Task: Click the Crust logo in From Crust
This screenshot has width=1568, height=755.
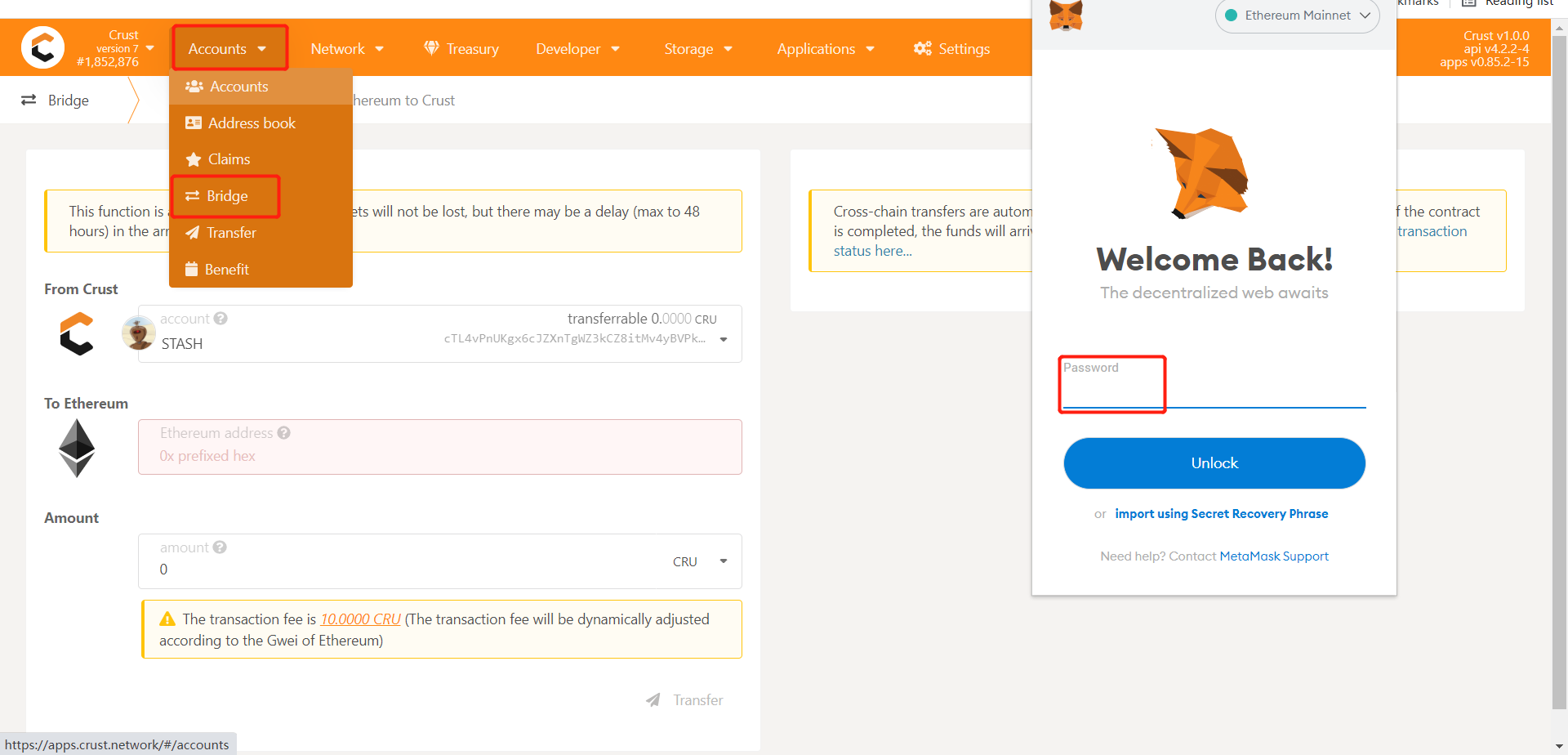Action: coord(77,333)
